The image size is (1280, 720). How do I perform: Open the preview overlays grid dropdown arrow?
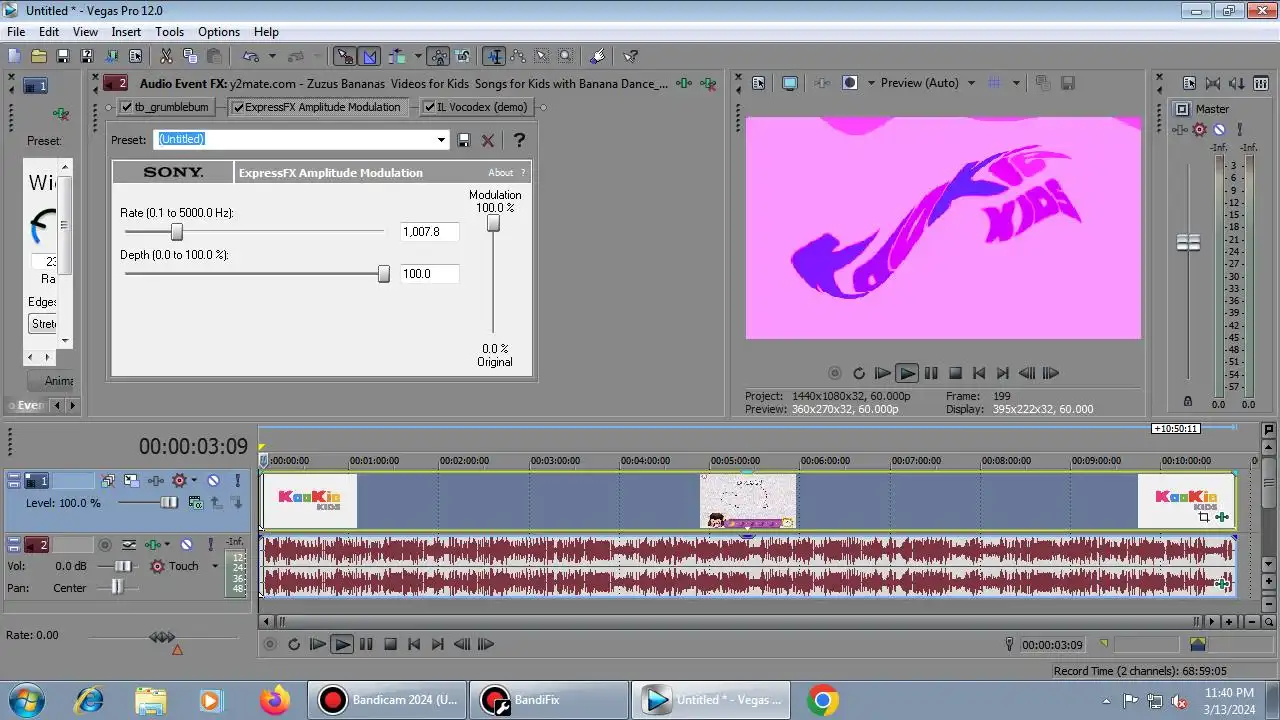point(1016,83)
